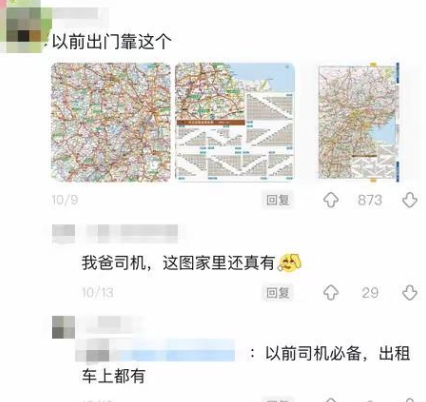426x402 pixels.
Task: Open the second map thumbnail with mileage tables
Action: pos(235,122)
